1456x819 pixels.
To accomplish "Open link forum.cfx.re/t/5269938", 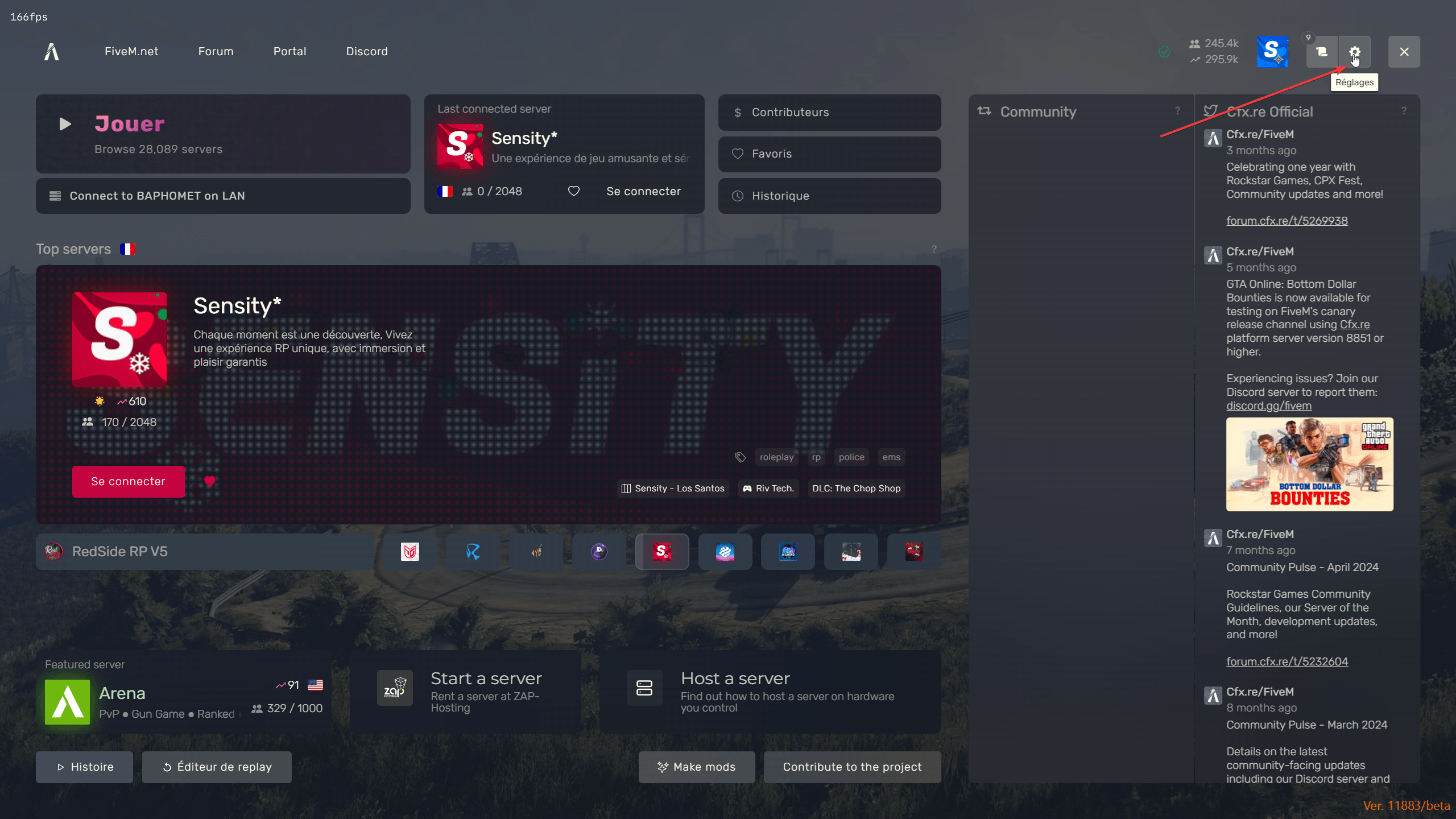I will 1287,221.
